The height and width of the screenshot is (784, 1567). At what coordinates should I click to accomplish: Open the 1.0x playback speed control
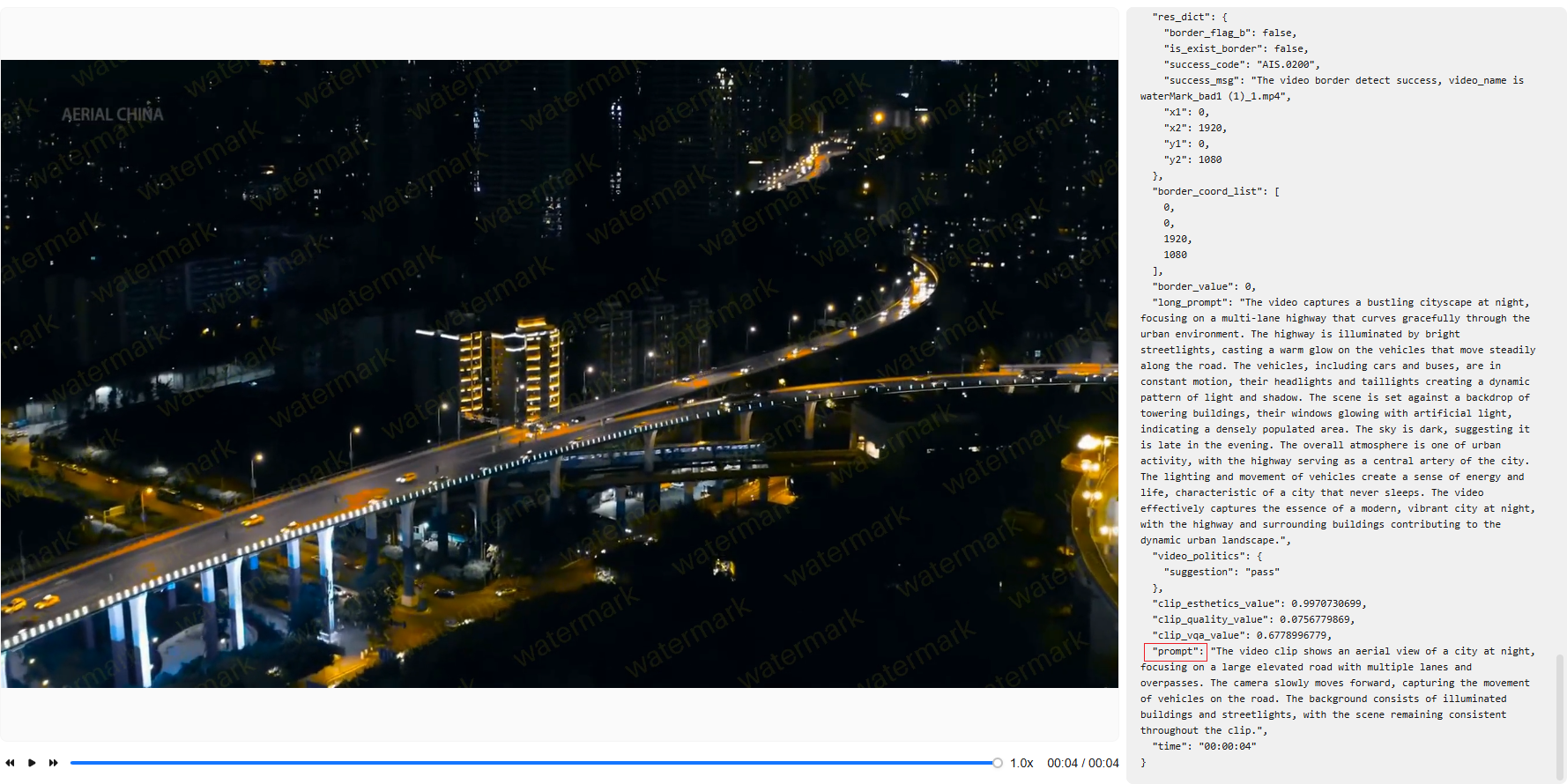tap(1021, 763)
